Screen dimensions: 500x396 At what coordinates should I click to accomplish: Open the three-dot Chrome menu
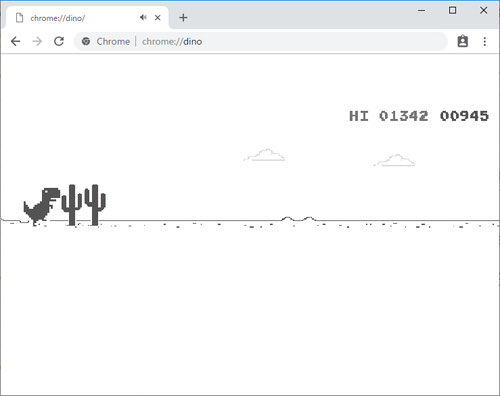[x=485, y=42]
